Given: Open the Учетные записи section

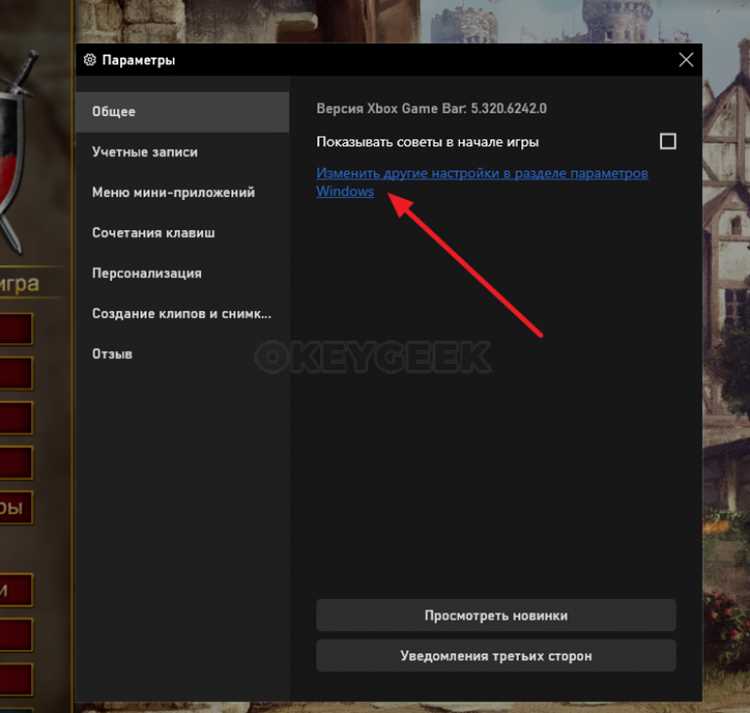Looking at the screenshot, I should [183, 152].
